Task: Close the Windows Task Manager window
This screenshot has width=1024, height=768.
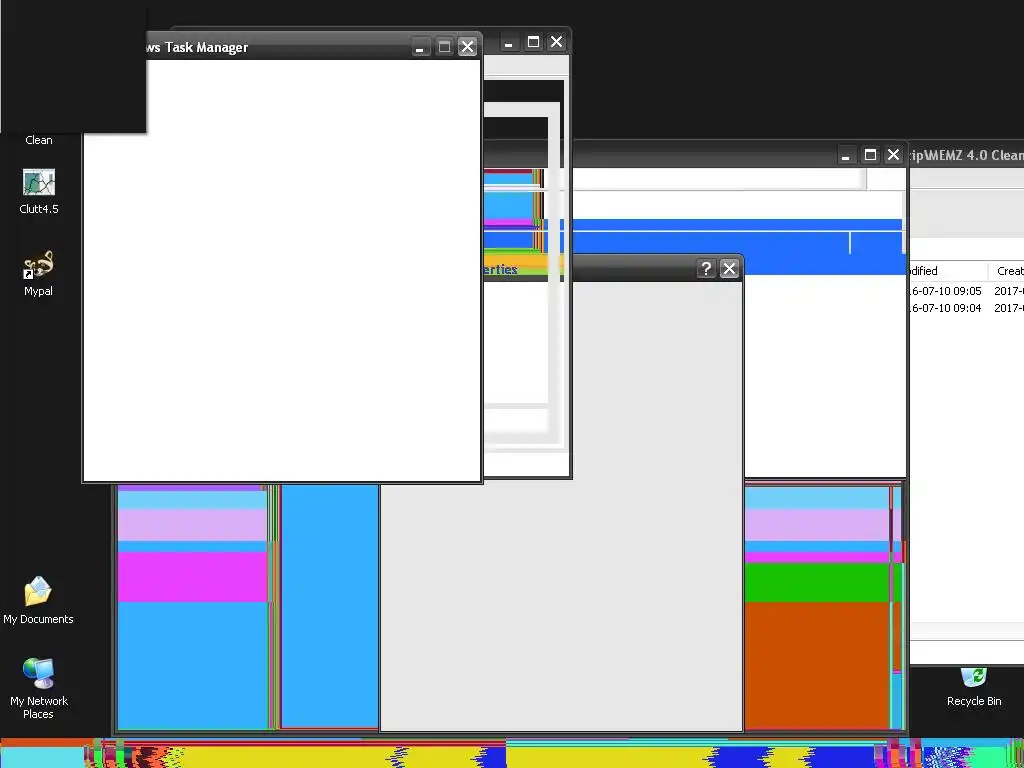Action: point(468,47)
